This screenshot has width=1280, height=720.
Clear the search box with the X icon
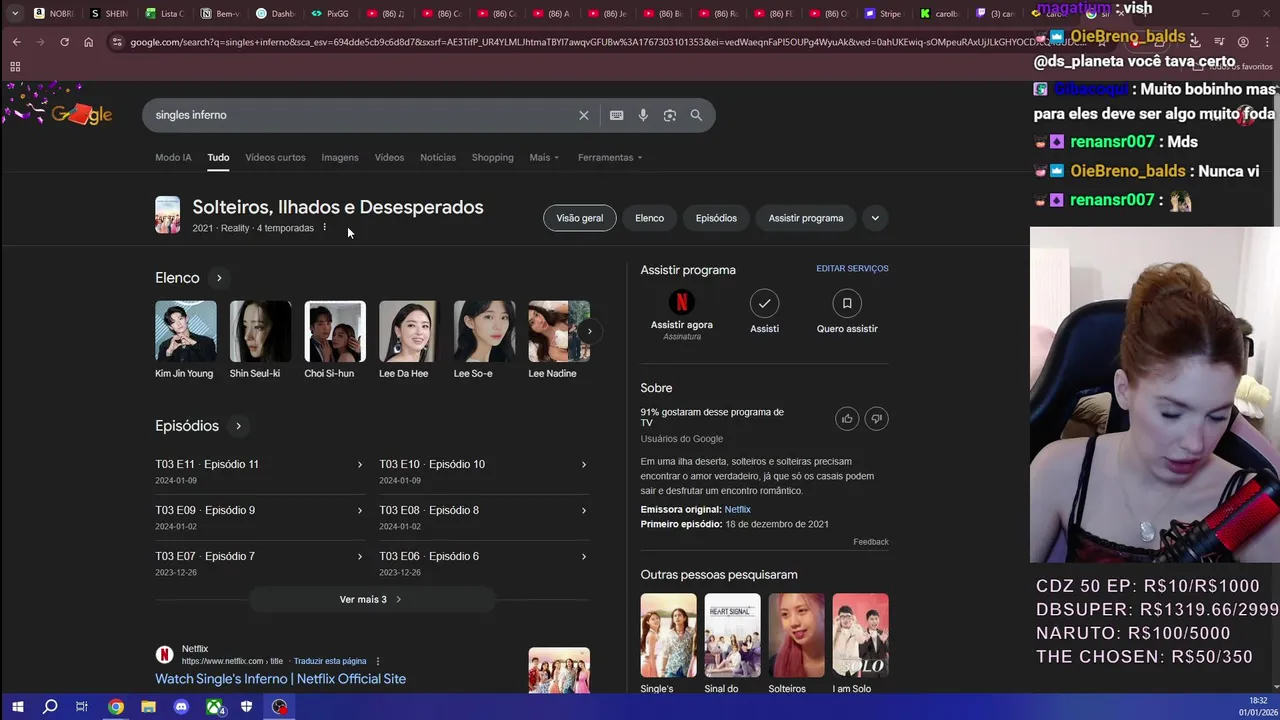tap(584, 115)
